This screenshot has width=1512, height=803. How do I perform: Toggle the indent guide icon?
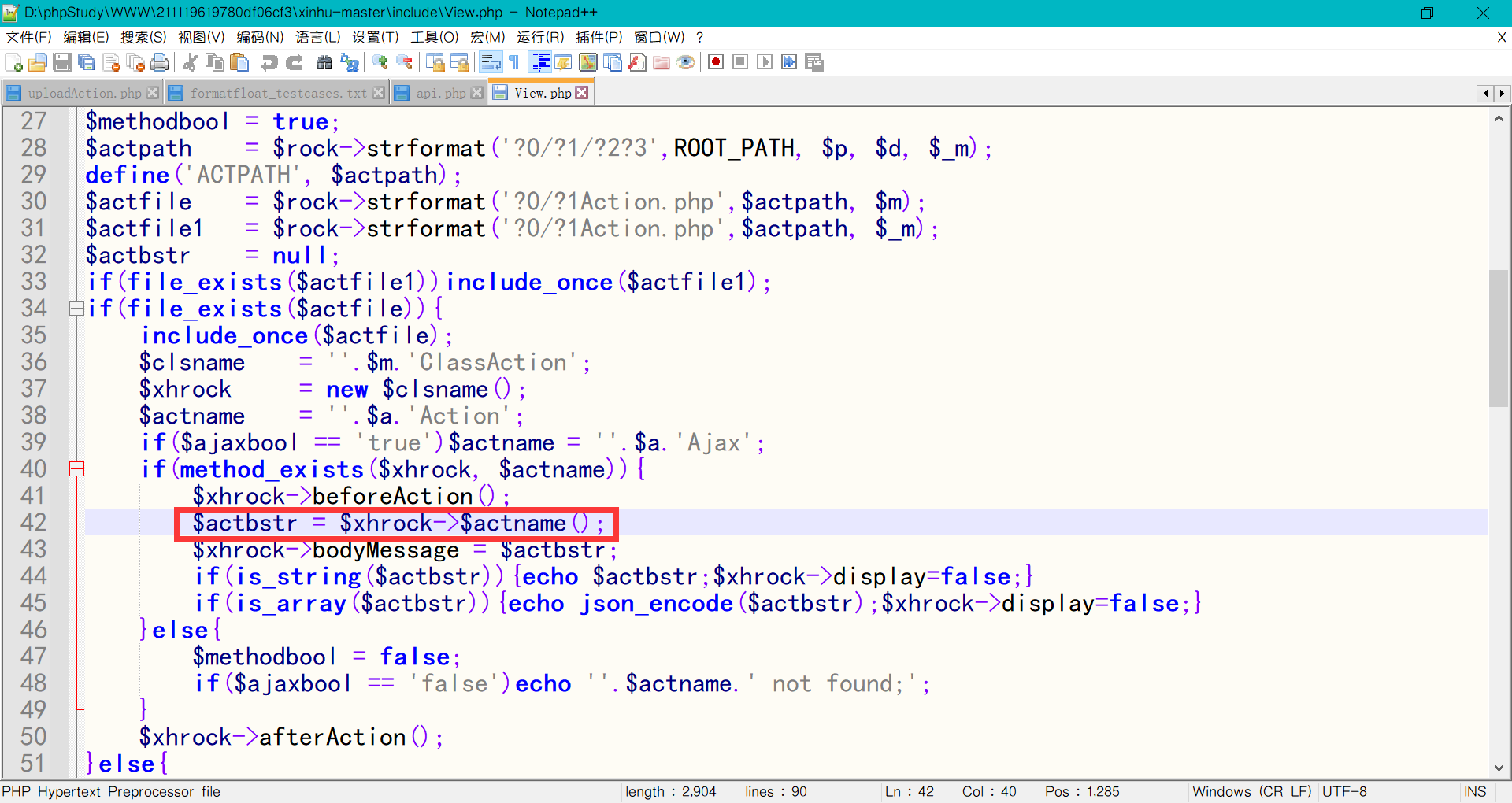click(x=540, y=62)
